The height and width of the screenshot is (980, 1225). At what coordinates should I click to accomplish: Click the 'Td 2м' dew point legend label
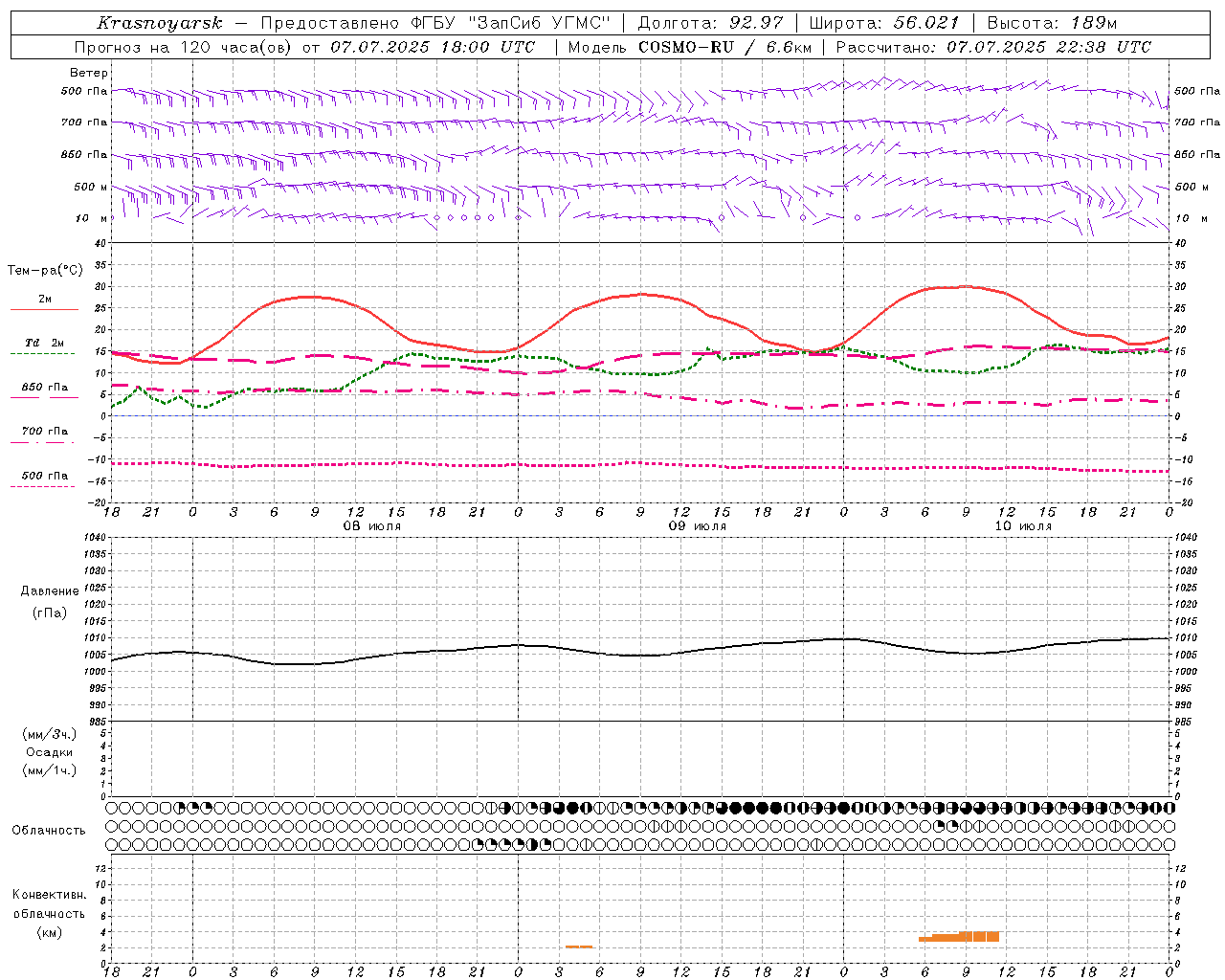pyautogui.click(x=45, y=343)
